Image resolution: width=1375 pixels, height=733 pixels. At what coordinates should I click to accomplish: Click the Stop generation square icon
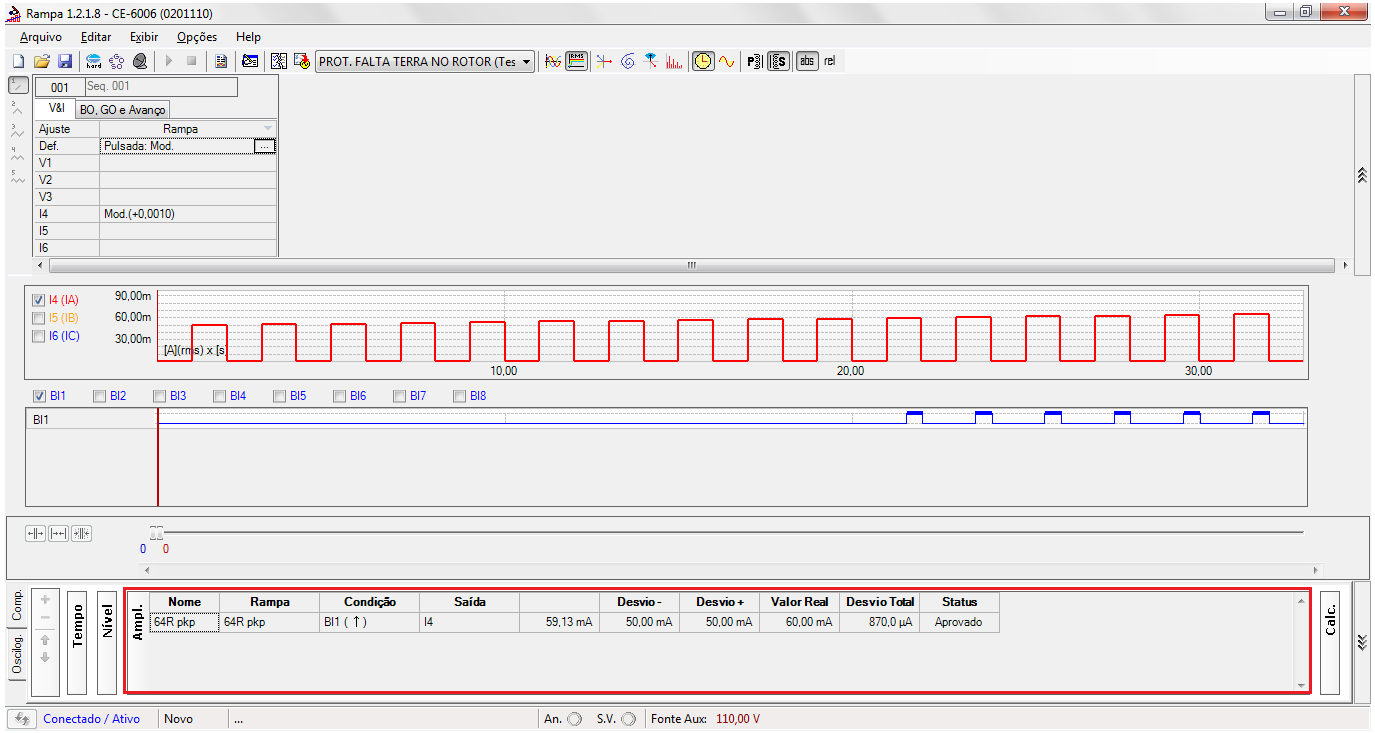(x=191, y=61)
